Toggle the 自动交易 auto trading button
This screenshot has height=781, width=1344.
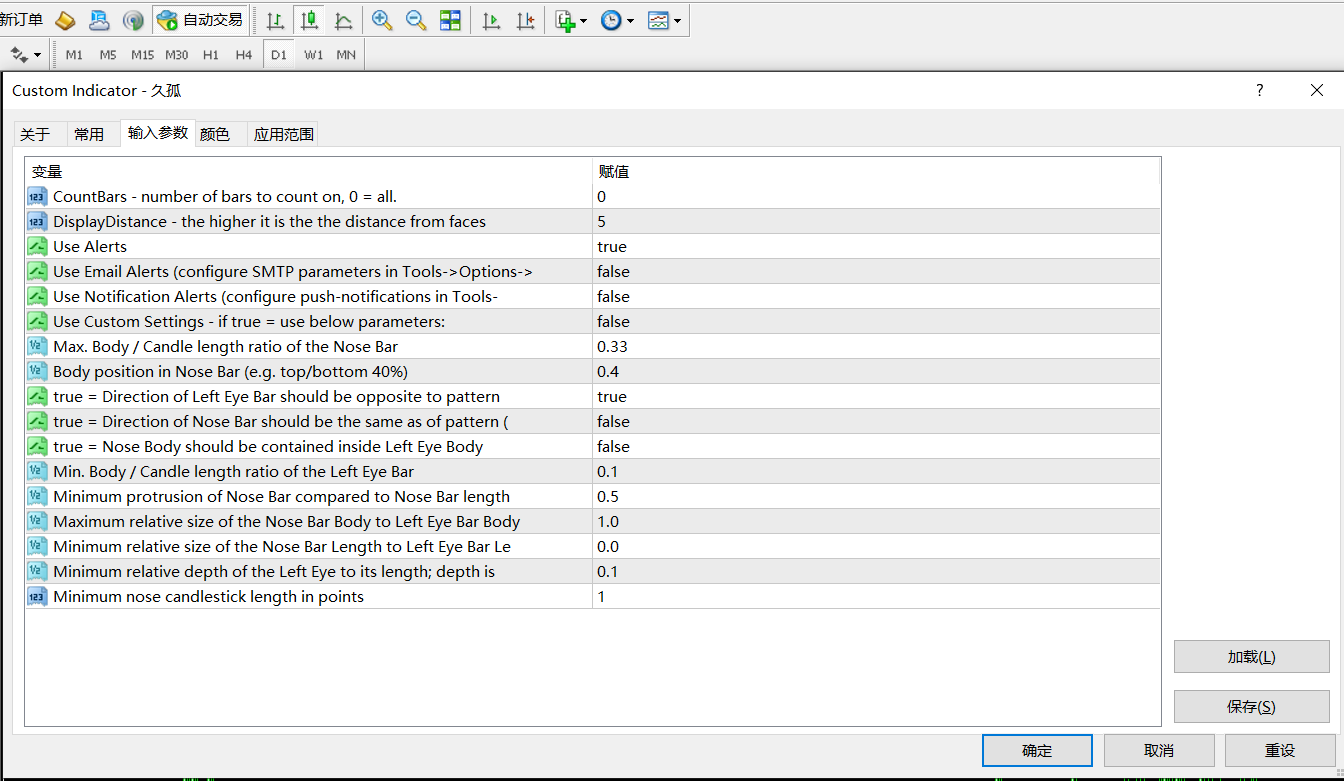pyautogui.click(x=200, y=20)
